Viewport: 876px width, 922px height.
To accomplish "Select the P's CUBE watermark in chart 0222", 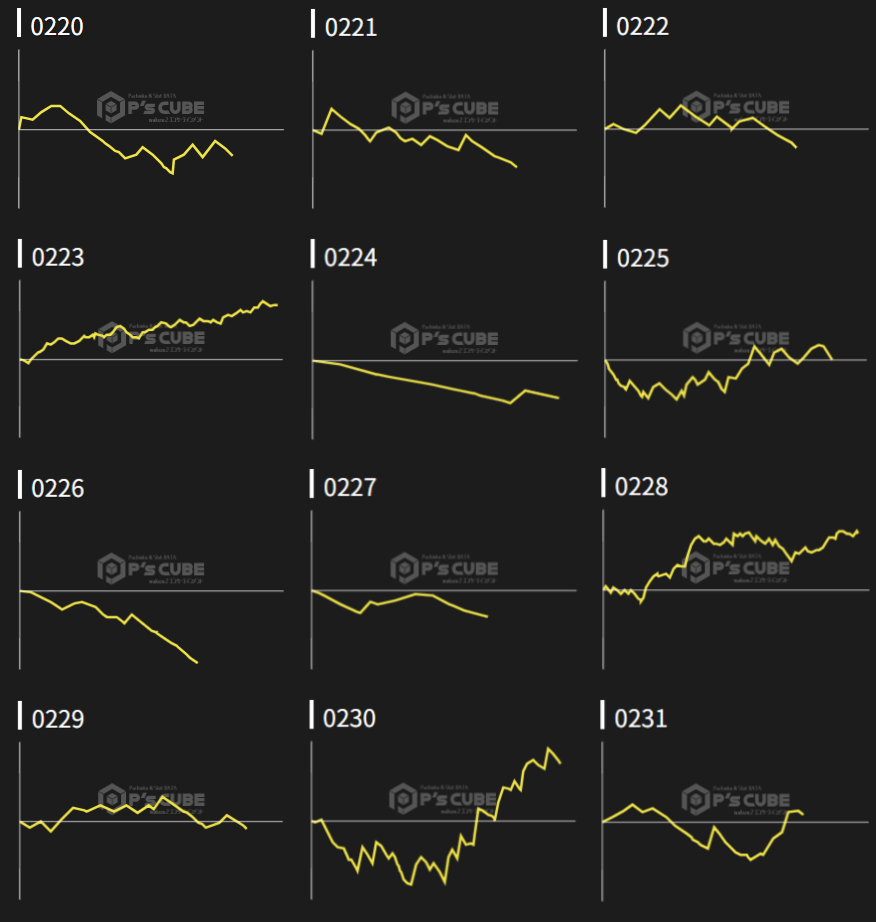I will point(736,107).
